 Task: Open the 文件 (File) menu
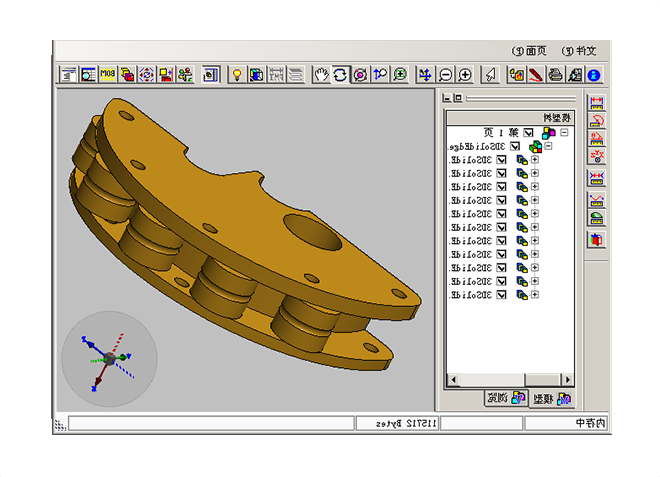tap(580, 50)
